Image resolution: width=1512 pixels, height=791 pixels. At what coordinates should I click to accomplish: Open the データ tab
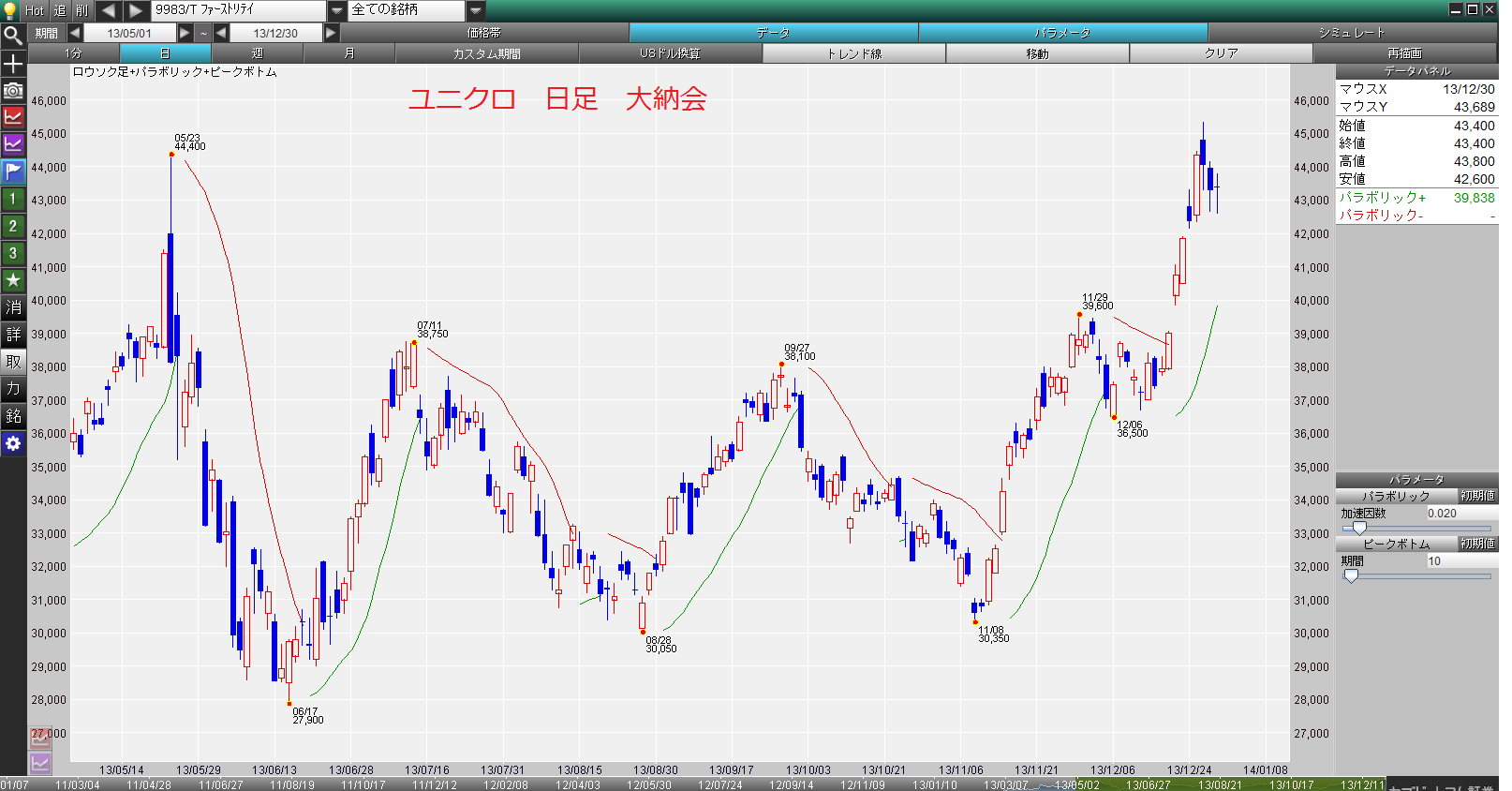[x=773, y=33]
